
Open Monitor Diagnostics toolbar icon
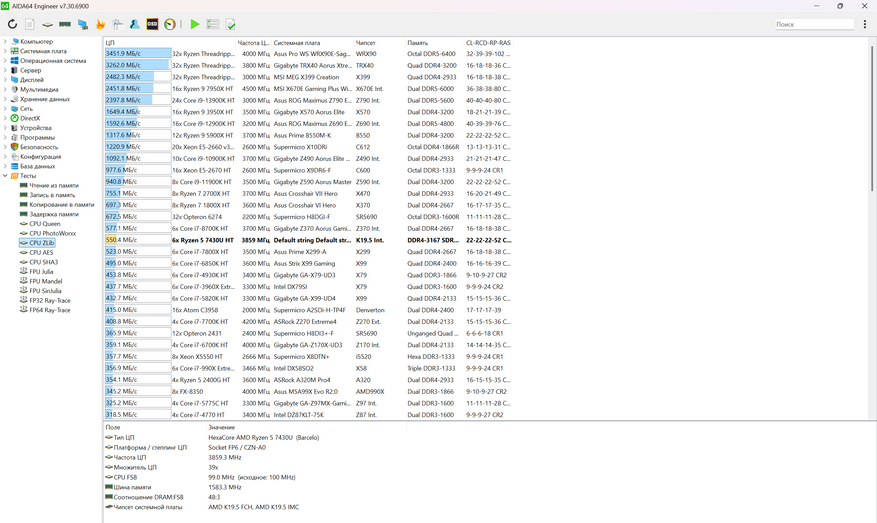pyautogui.click(x=83, y=24)
